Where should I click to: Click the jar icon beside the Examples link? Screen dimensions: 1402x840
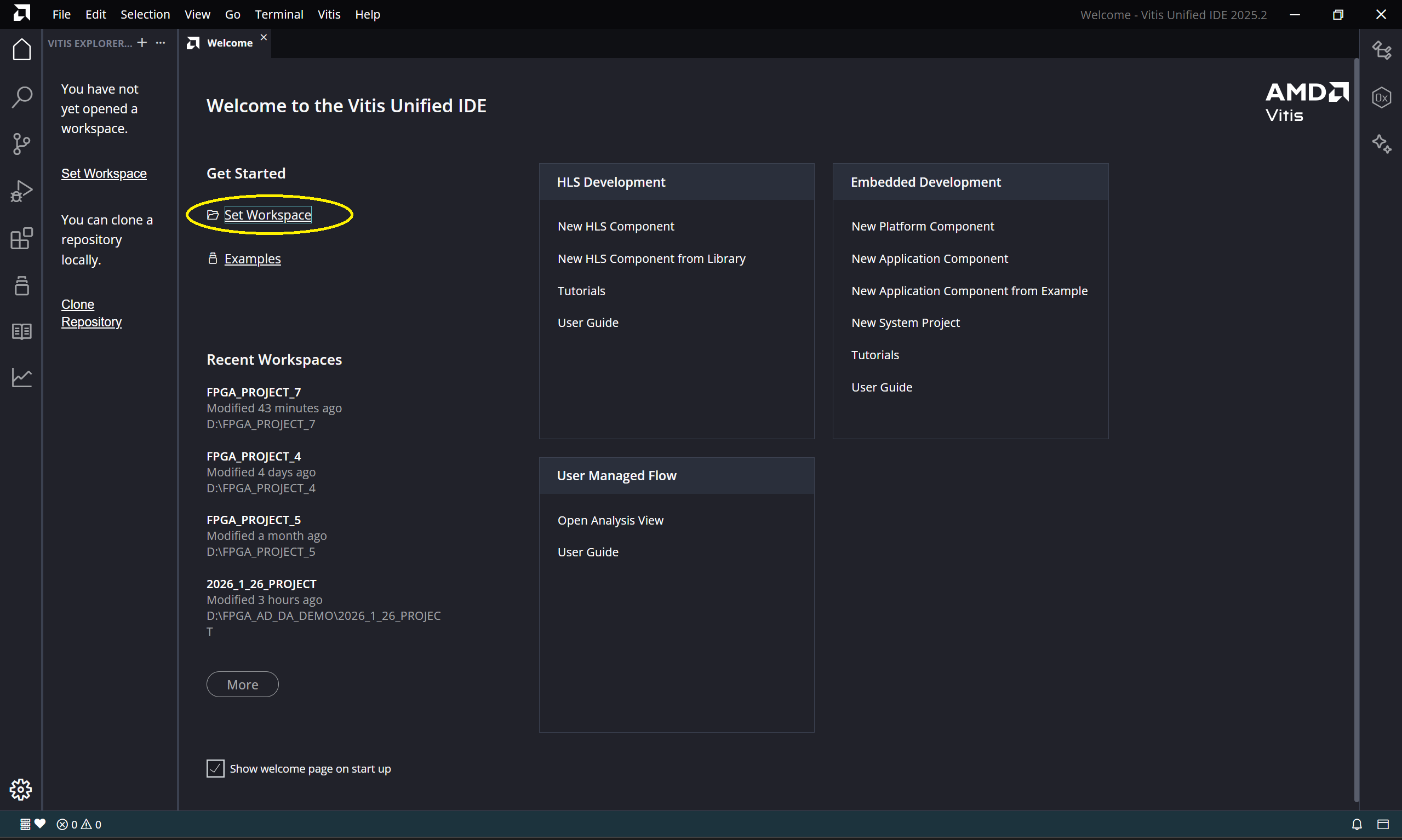tap(213, 258)
